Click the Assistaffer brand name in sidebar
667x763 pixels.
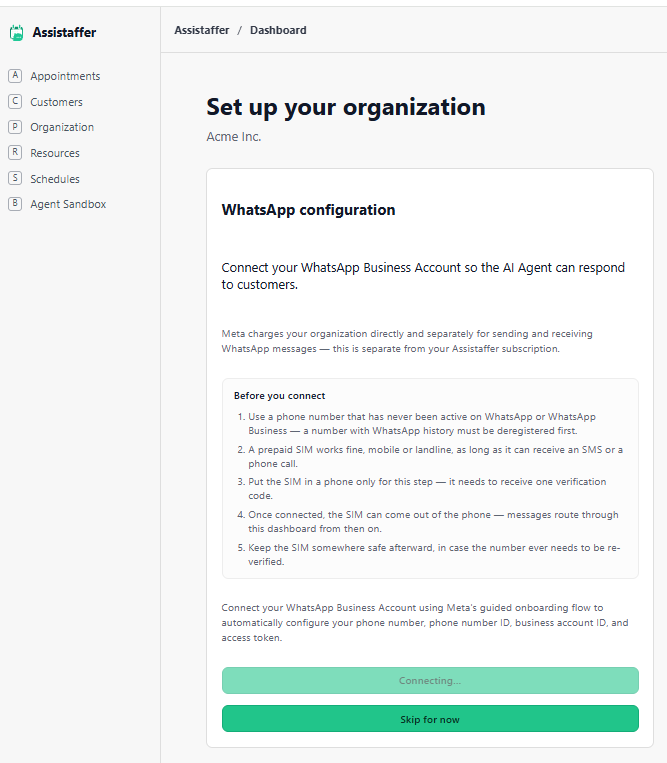coord(64,33)
